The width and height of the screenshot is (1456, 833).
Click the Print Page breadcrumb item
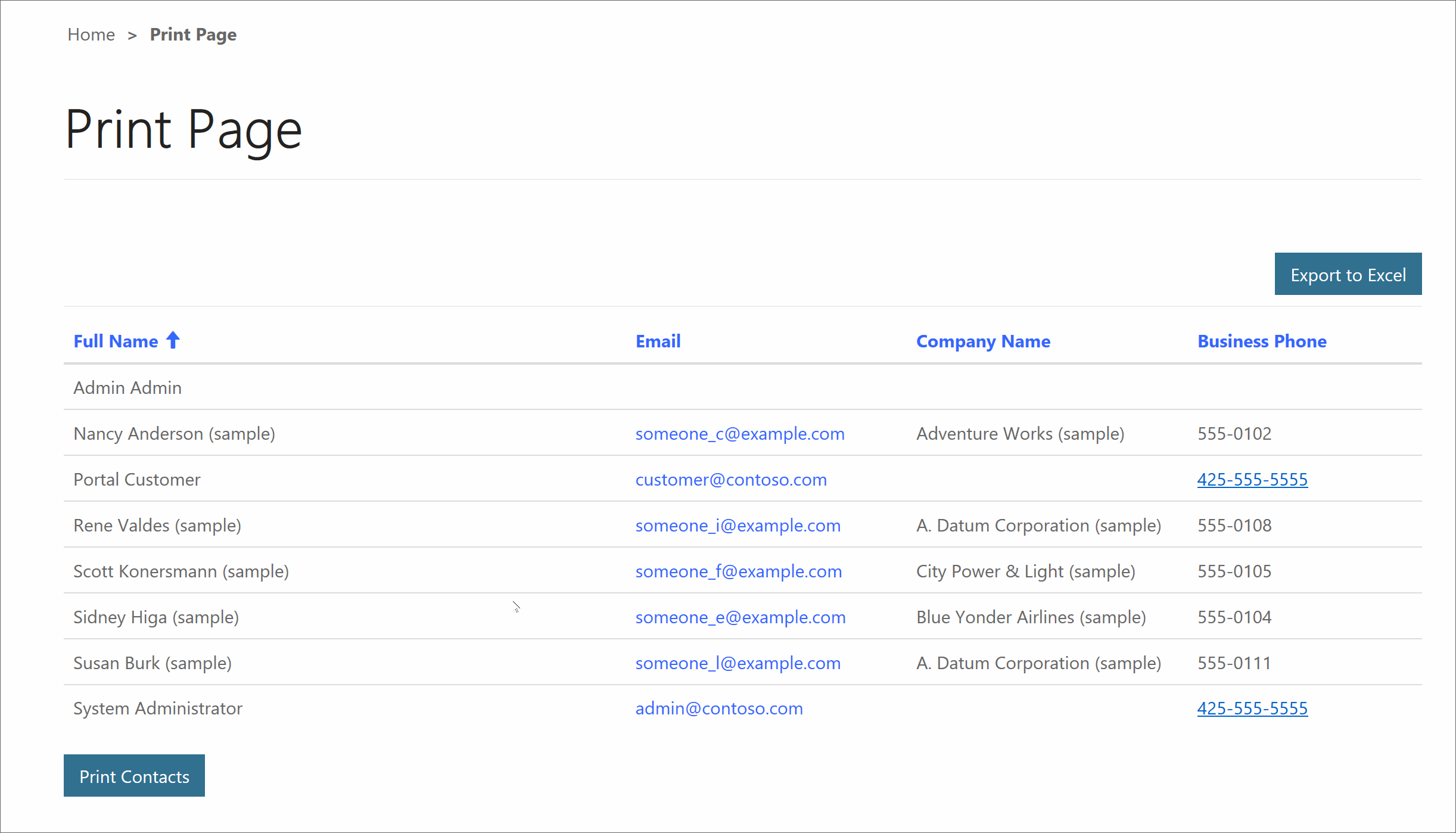(x=193, y=35)
